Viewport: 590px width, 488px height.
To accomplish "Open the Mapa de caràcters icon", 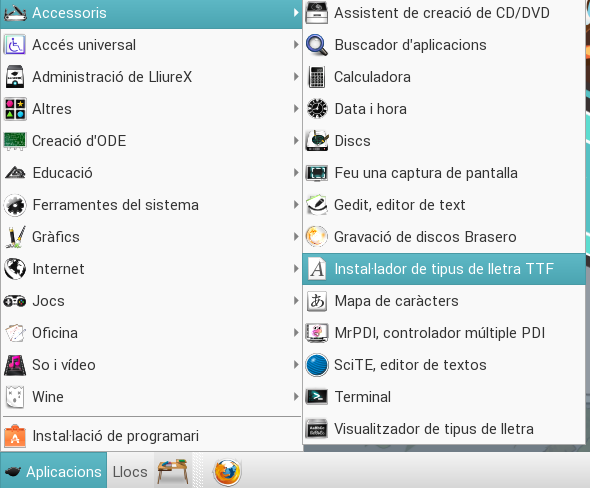I will point(317,301).
